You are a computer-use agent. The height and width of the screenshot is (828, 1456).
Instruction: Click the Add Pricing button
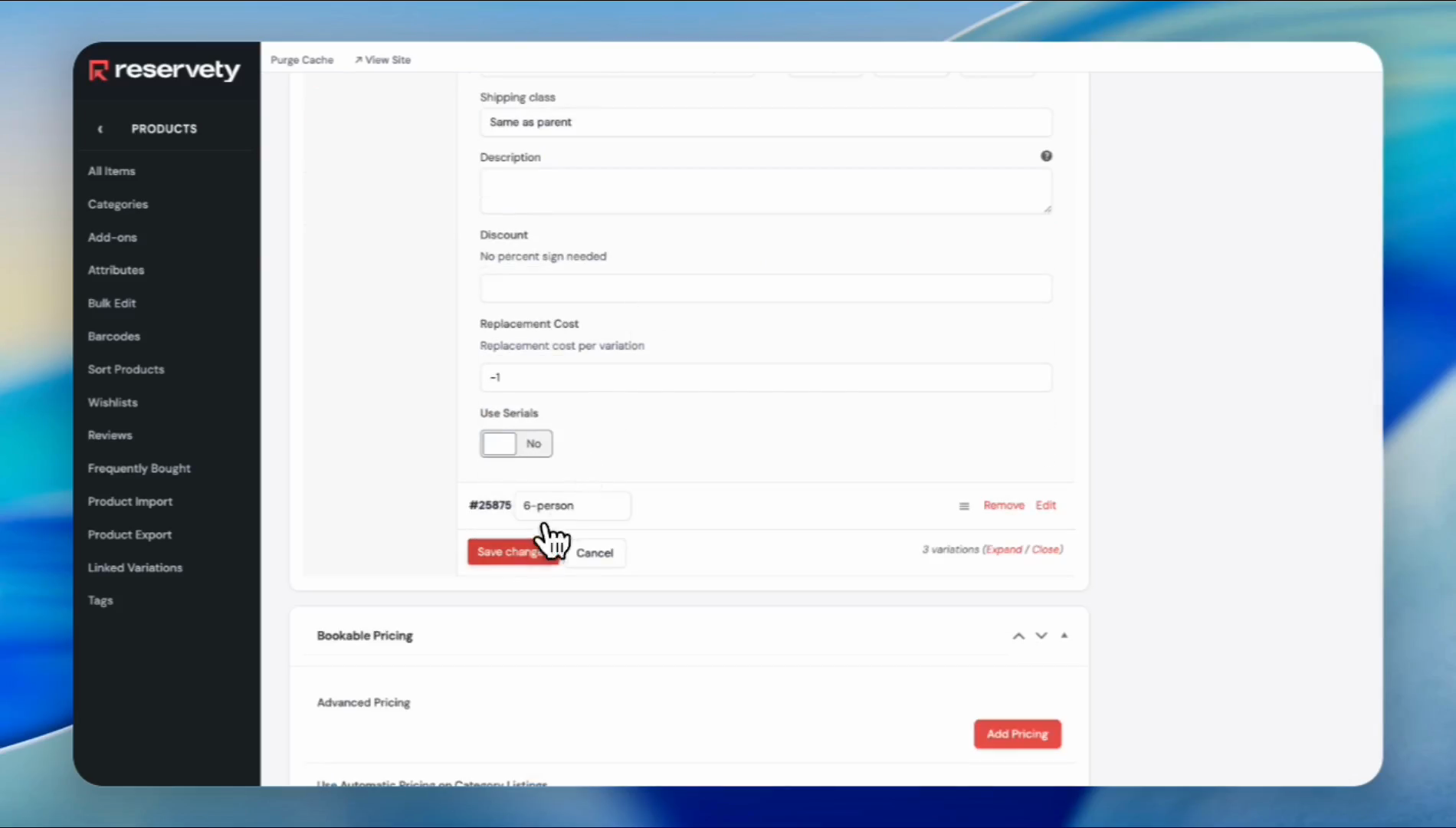tap(1017, 734)
